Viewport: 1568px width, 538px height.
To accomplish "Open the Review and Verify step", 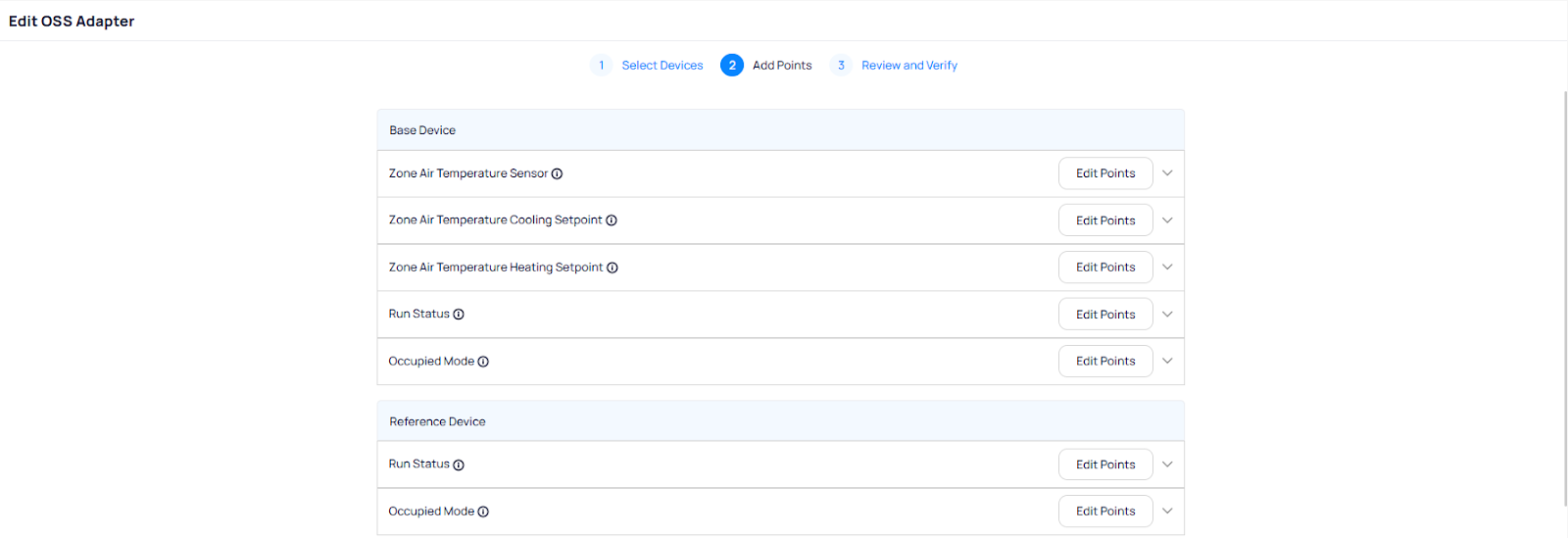I will coord(908,66).
